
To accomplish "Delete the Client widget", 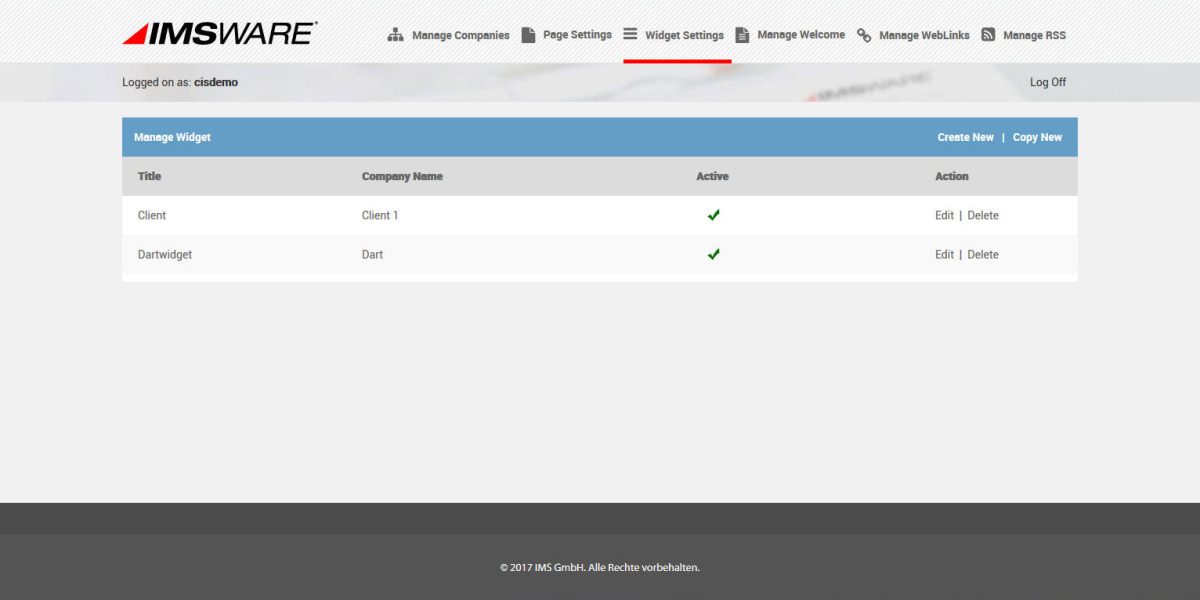I will pyautogui.click(x=983, y=214).
